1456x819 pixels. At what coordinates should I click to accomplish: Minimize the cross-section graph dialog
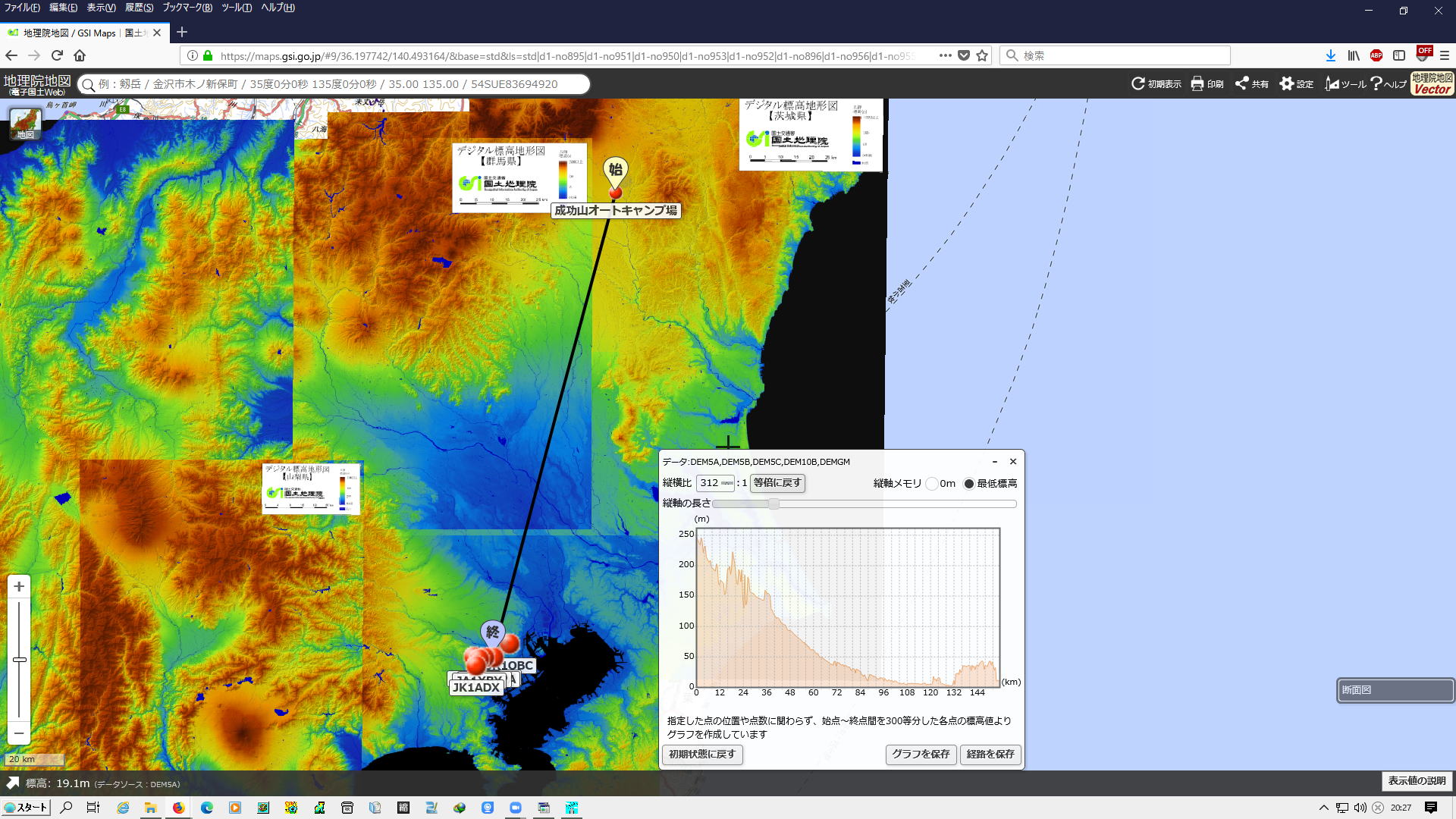point(994,461)
